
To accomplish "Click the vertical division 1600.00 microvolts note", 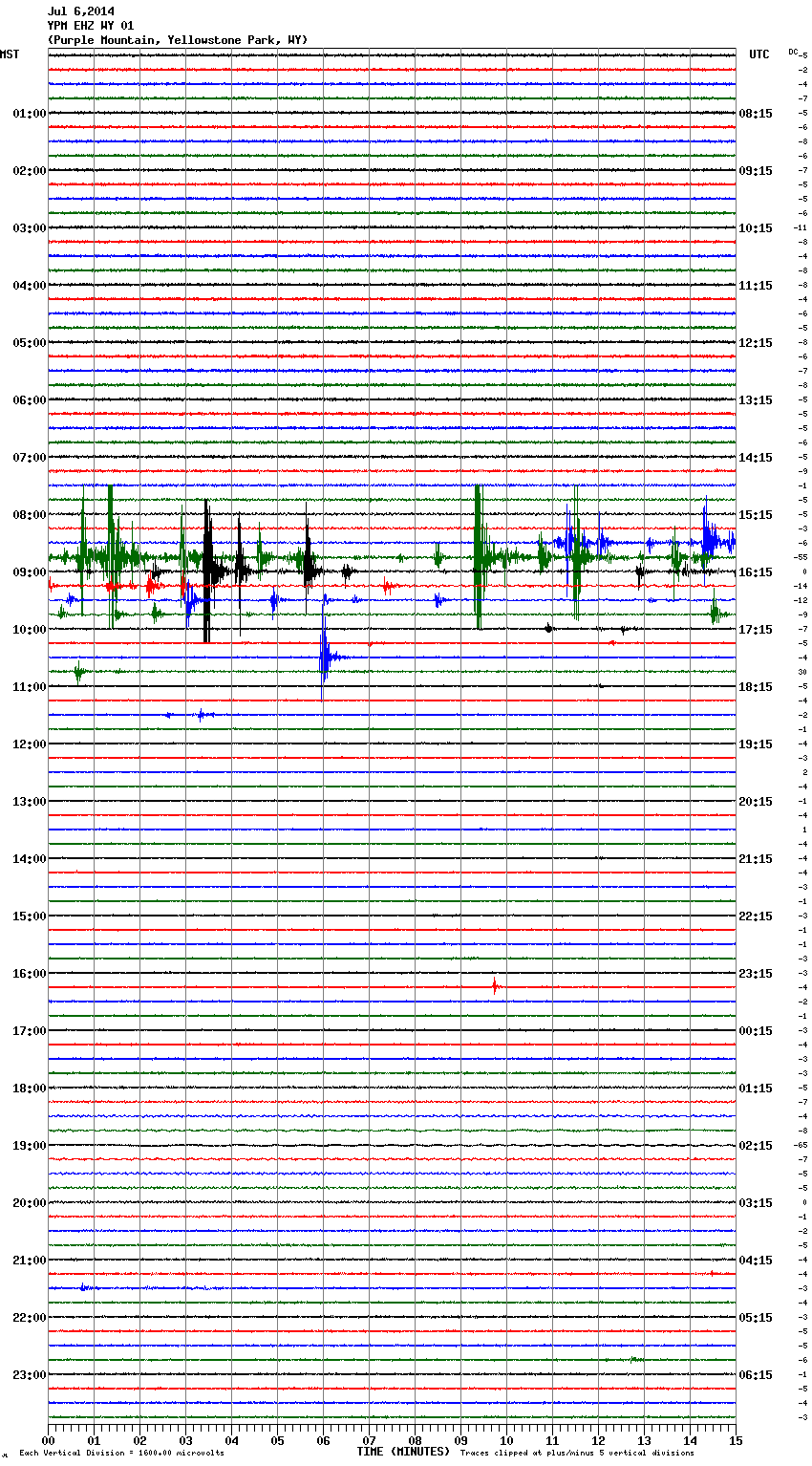I will 121,1453.
